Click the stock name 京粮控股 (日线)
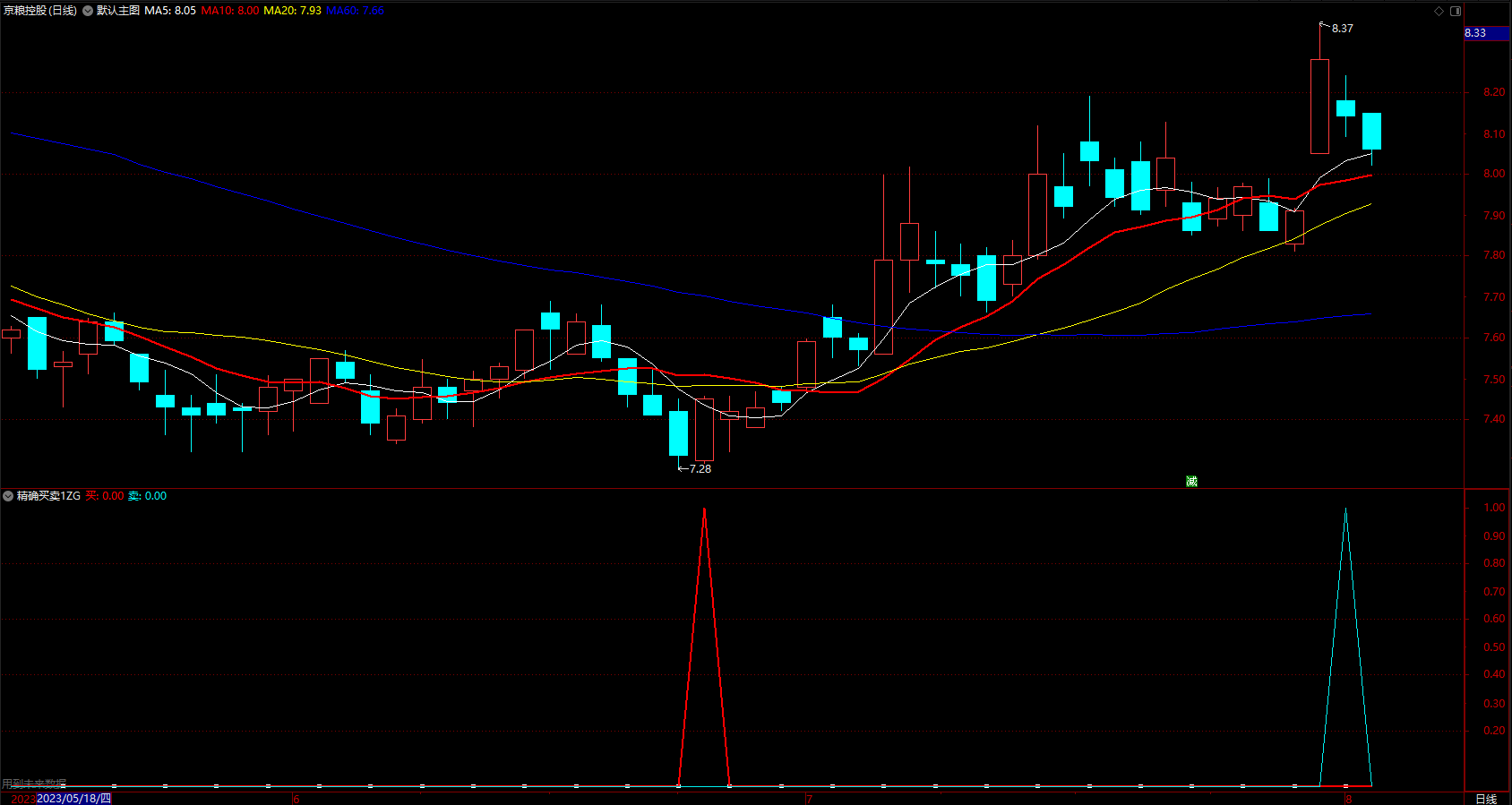 40,11
